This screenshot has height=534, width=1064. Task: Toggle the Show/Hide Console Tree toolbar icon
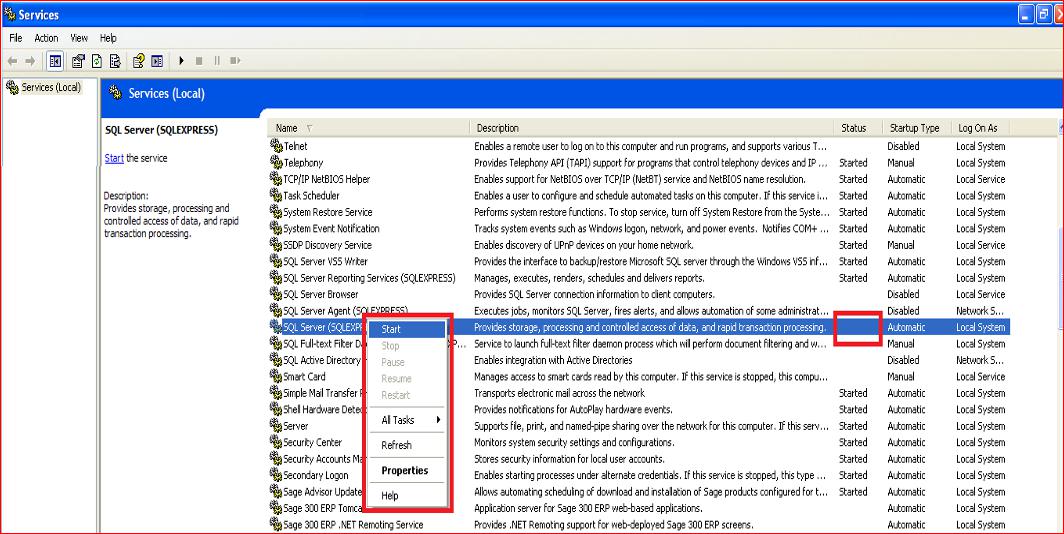(x=55, y=61)
